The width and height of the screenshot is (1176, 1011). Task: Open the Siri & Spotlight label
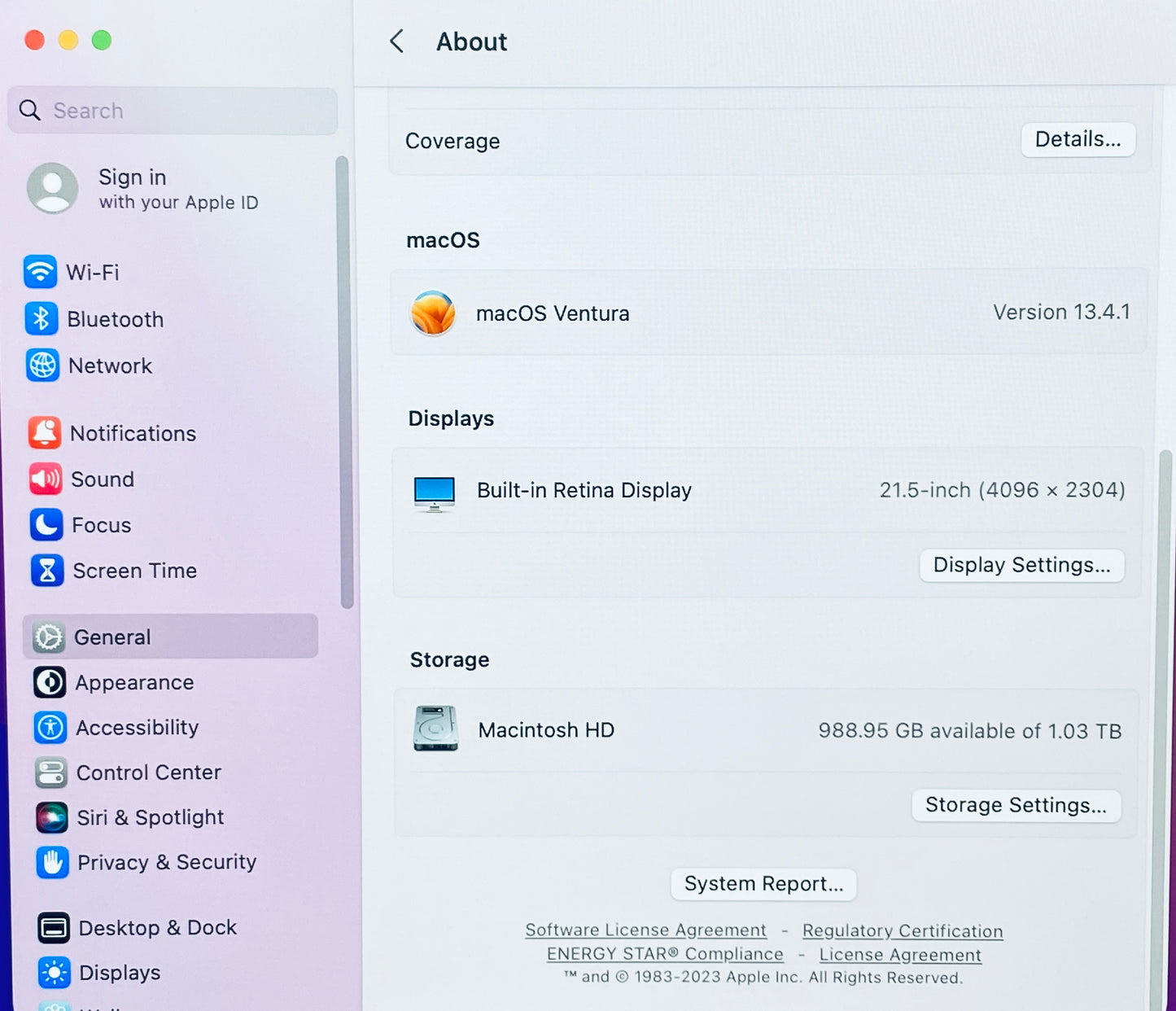pos(151,817)
